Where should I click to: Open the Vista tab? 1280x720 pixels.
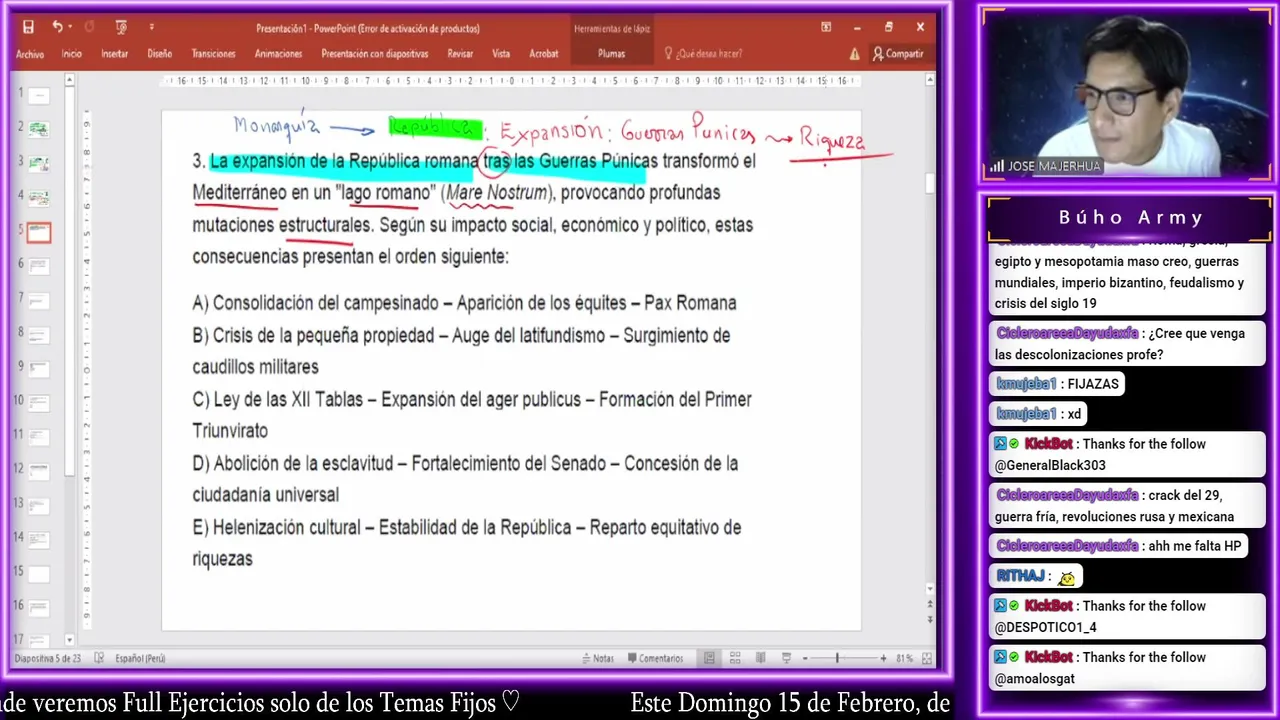point(501,54)
